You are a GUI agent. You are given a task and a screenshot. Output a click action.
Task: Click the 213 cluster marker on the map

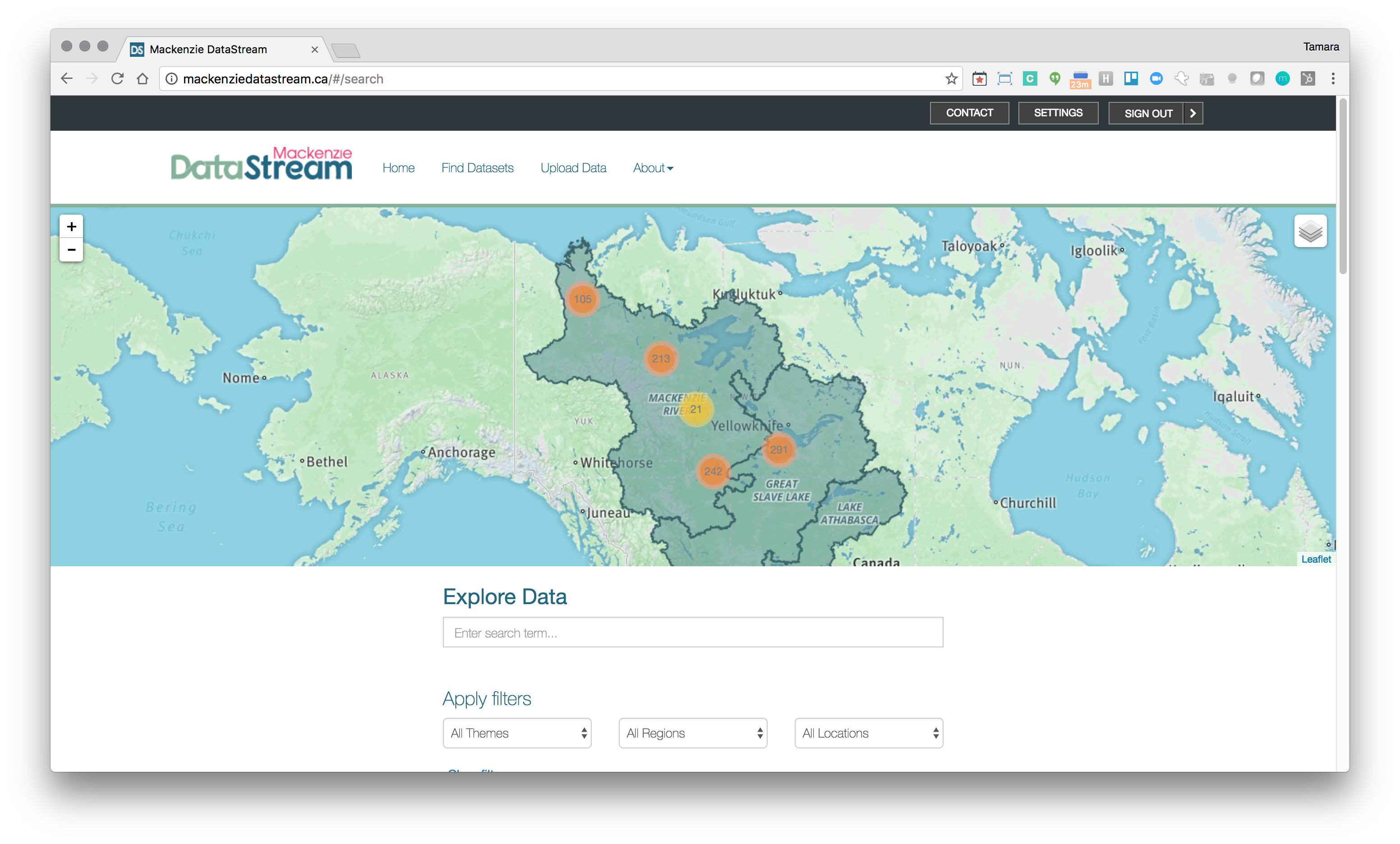[x=661, y=358]
